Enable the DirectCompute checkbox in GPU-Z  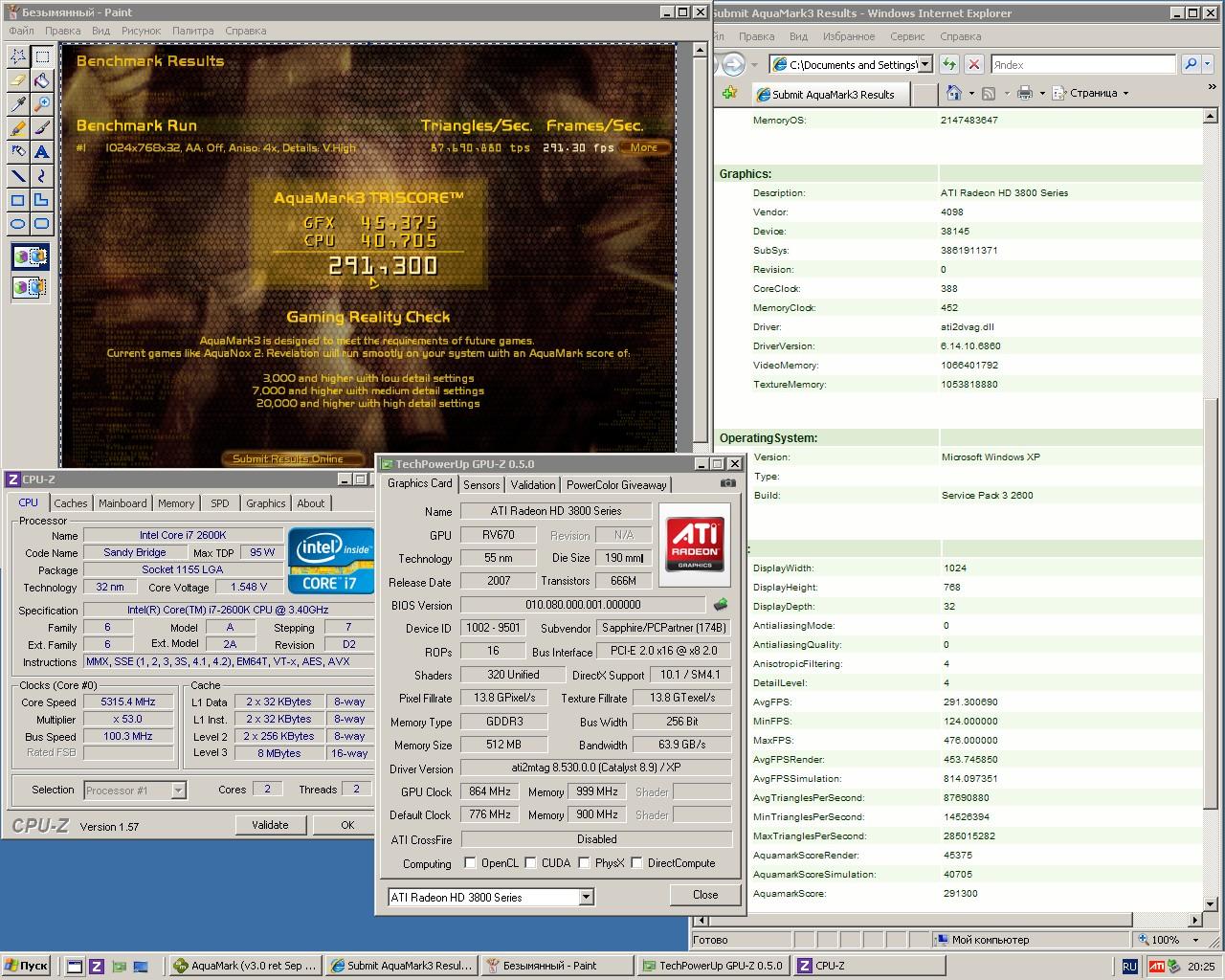636,863
